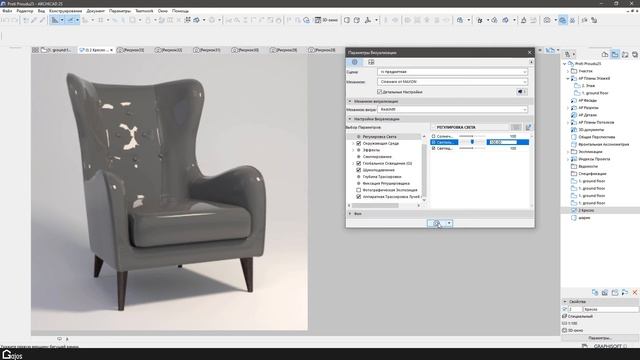
Task: Toggle the Светящ... light checkbox
Action: coord(433,148)
